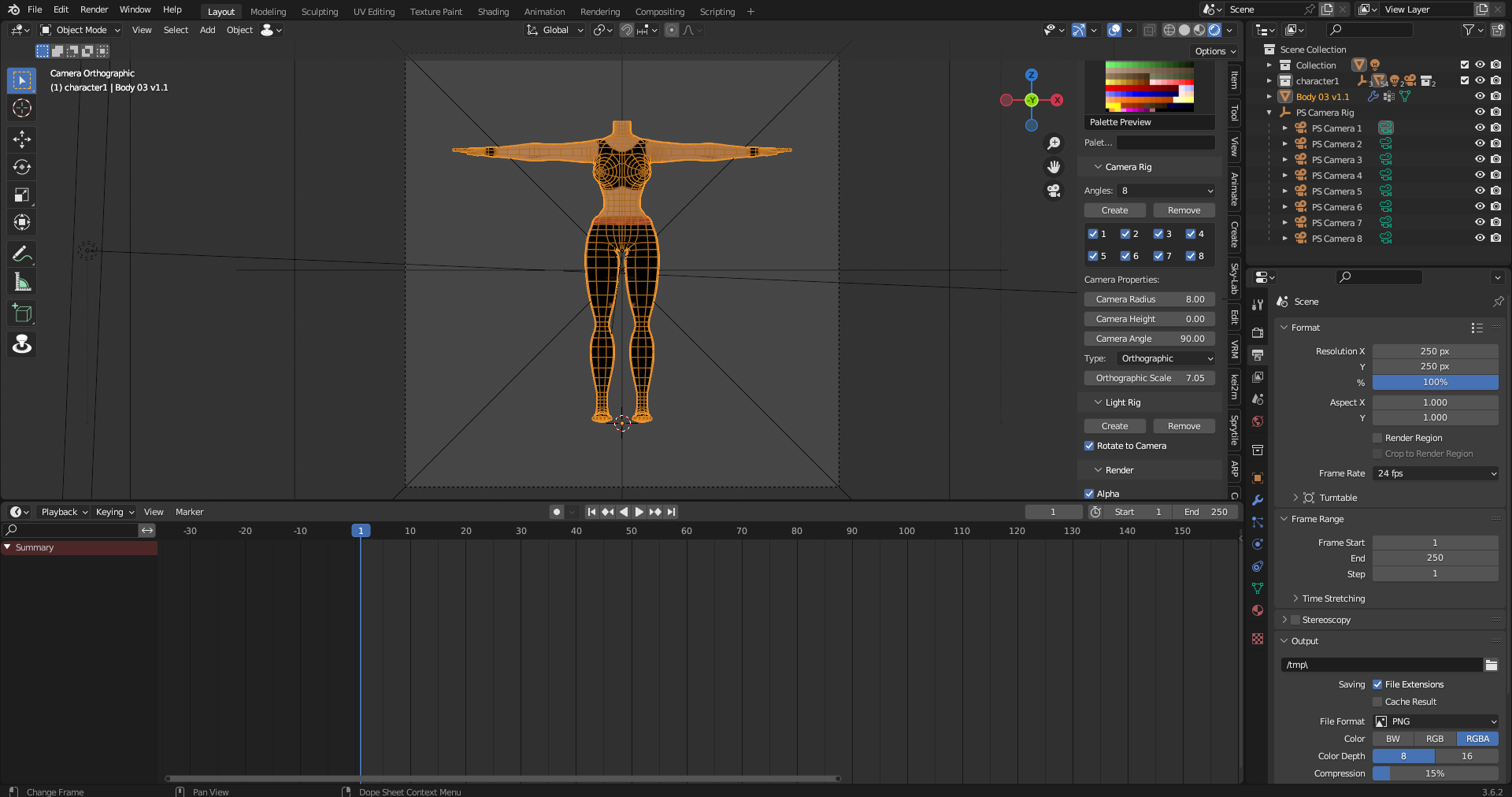The image size is (1512, 797).
Task: Select the Move tool in toolbar
Action: [x=22, y=139]
